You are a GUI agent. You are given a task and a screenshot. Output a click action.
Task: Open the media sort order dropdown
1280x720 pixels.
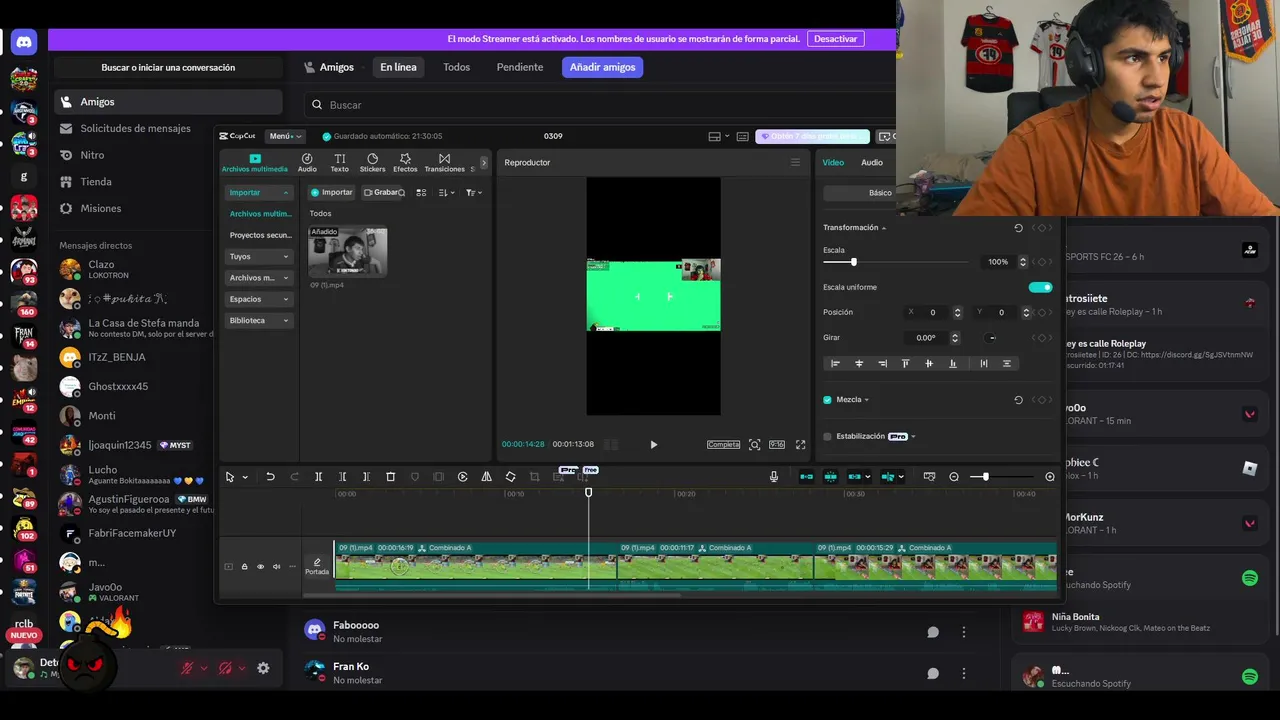tap(447, 192)
